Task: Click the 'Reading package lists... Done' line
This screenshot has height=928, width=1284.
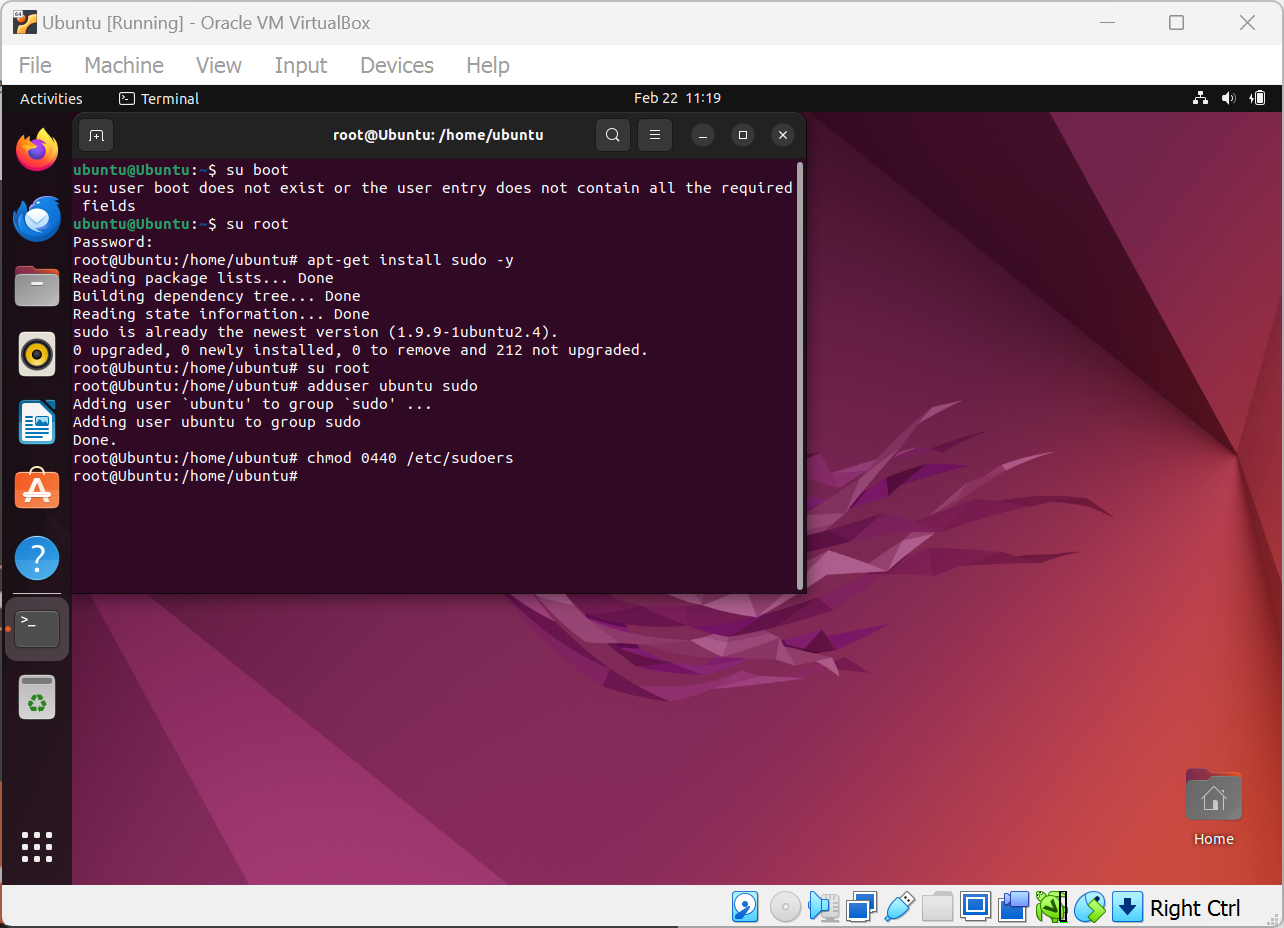Action: (203, 278)
